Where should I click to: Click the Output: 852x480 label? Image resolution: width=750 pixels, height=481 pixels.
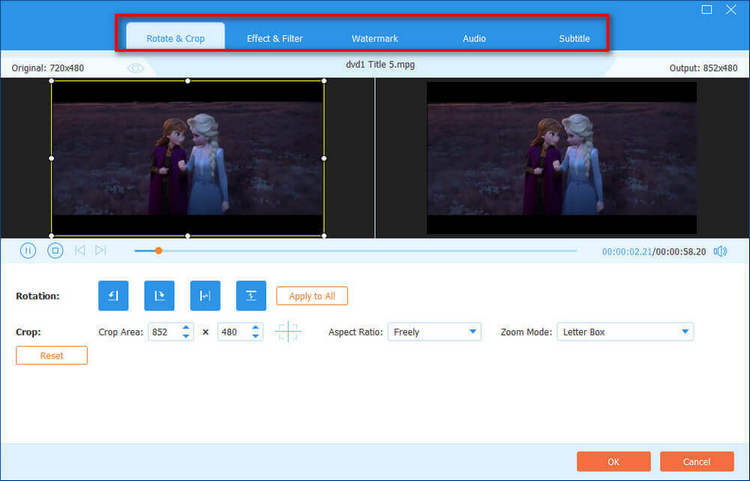tap(703, 68)
